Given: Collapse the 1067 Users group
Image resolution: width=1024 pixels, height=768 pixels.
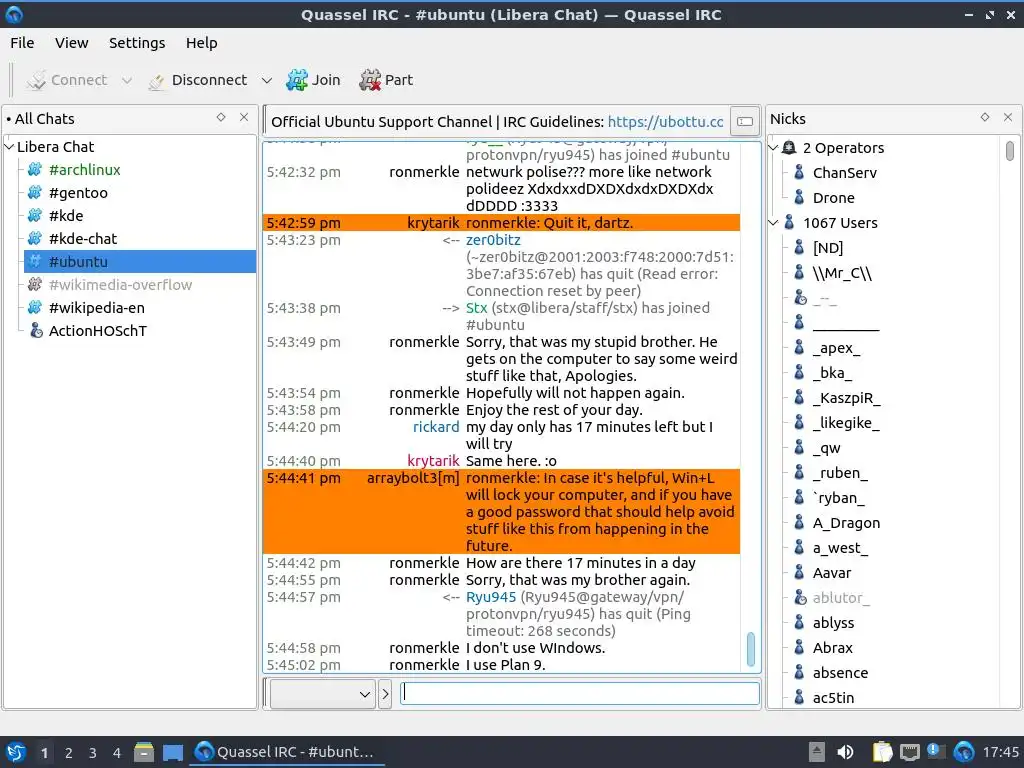Looking at the screenshot, I should pyautogui.click(x=774, y=223).
